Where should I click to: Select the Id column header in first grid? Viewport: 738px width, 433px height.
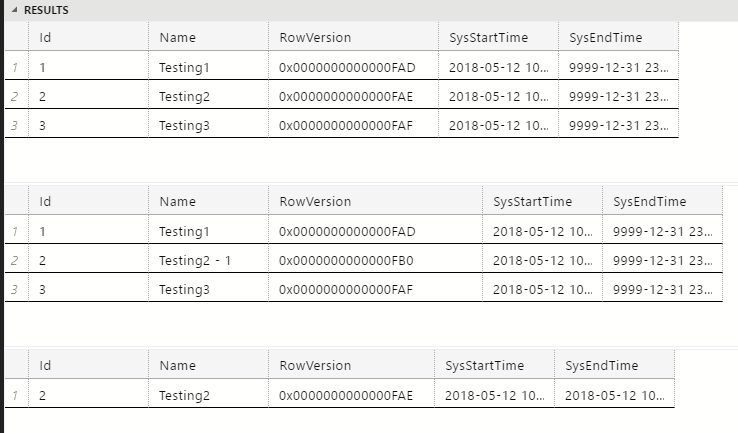(88, 37)
